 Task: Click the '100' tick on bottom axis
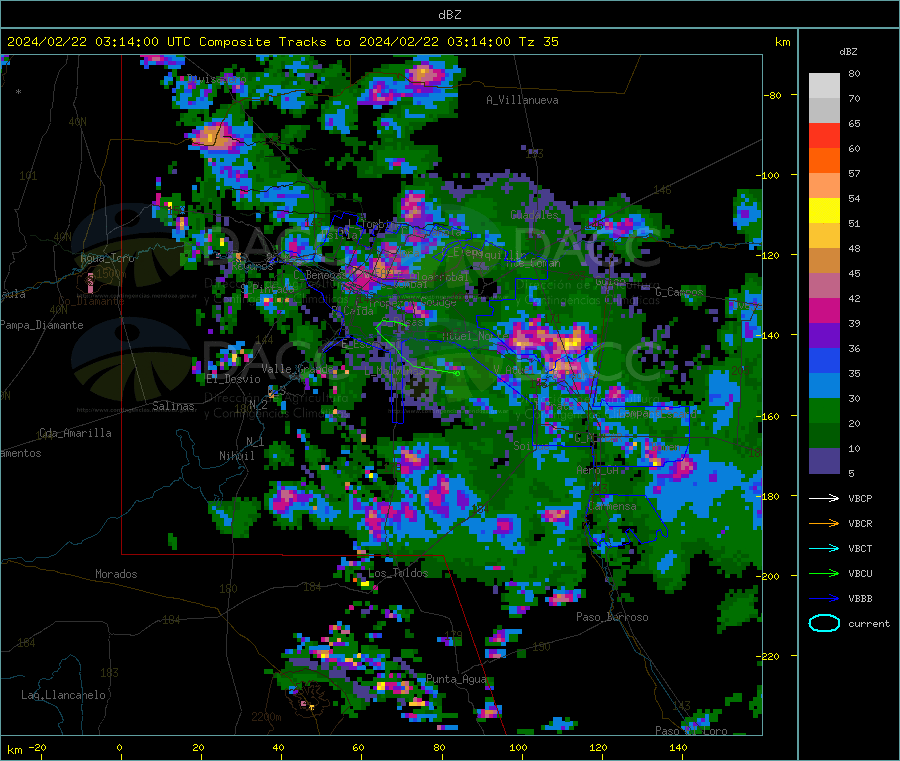[x=518, y=747]
